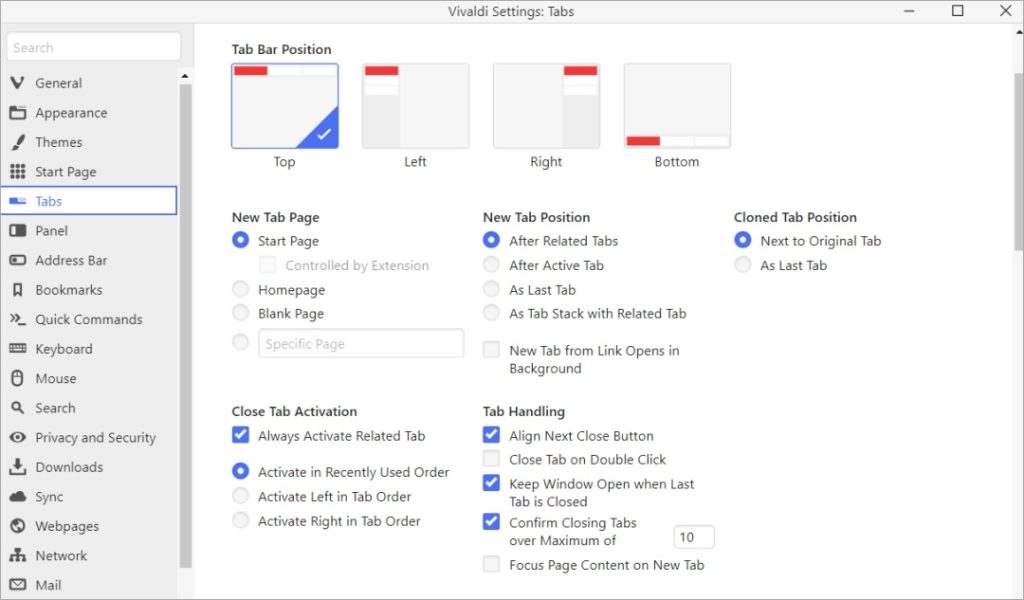Screen dimensions: 1024x600
Task: Open the Webpages settings section
Action: click(x=89, y=526)
